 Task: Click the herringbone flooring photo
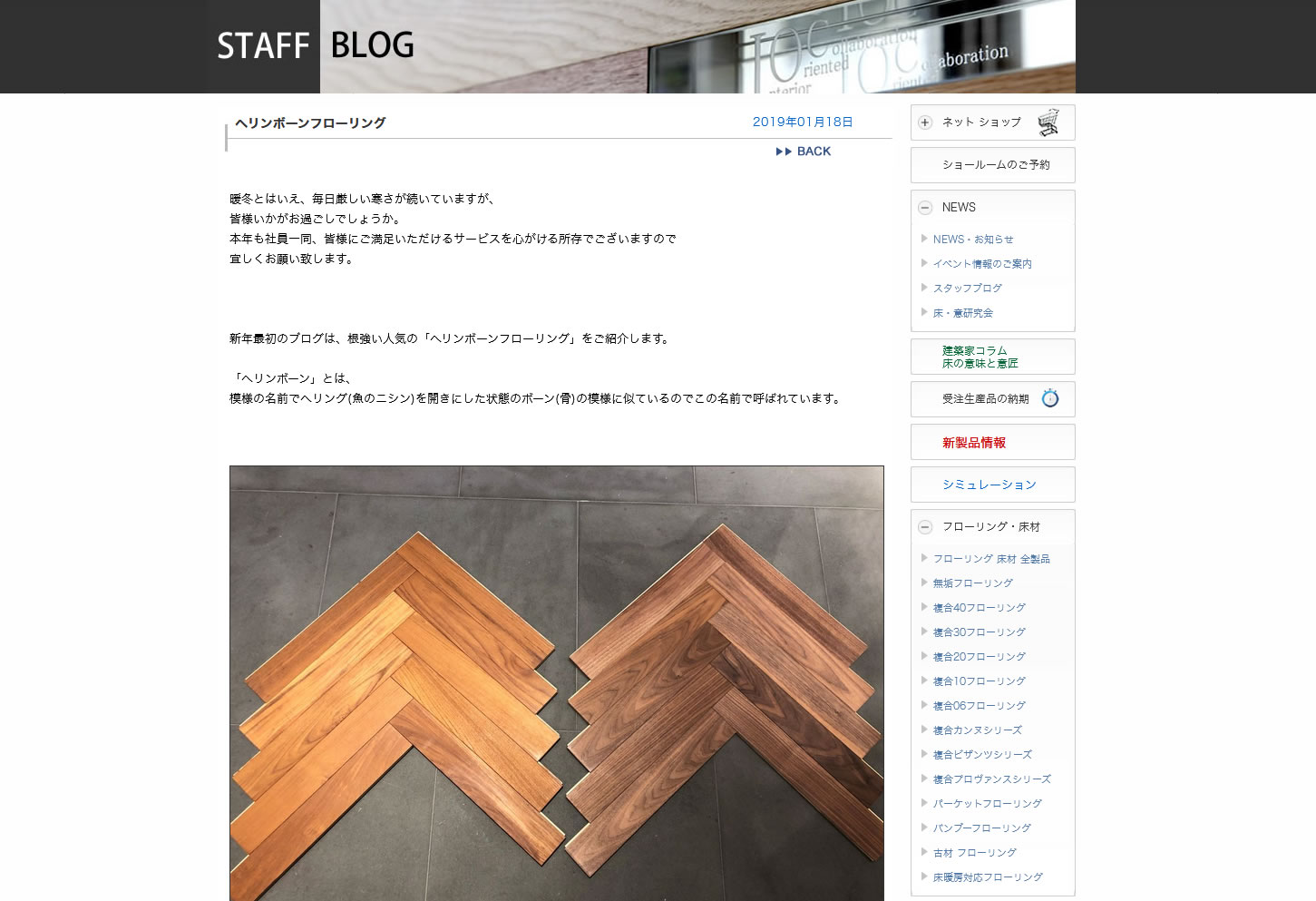tap(557, 683)
